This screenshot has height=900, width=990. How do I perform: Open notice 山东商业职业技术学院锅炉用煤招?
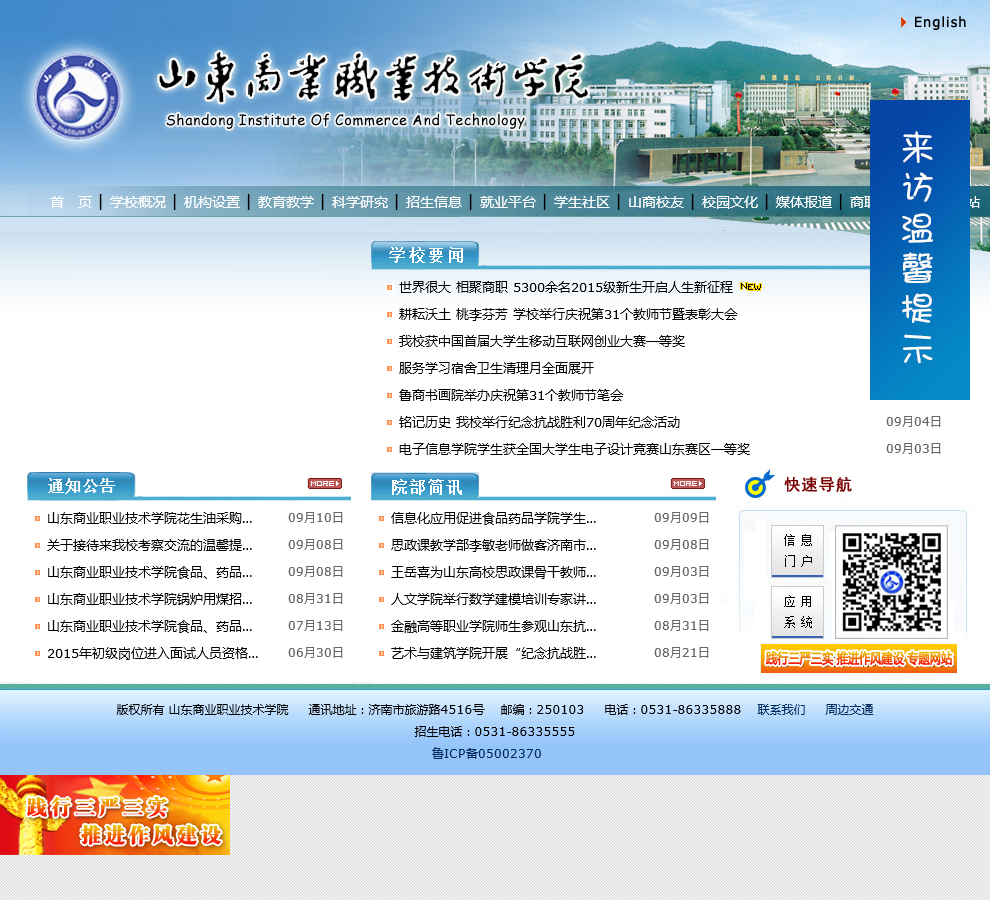click(x=150, y=599)
